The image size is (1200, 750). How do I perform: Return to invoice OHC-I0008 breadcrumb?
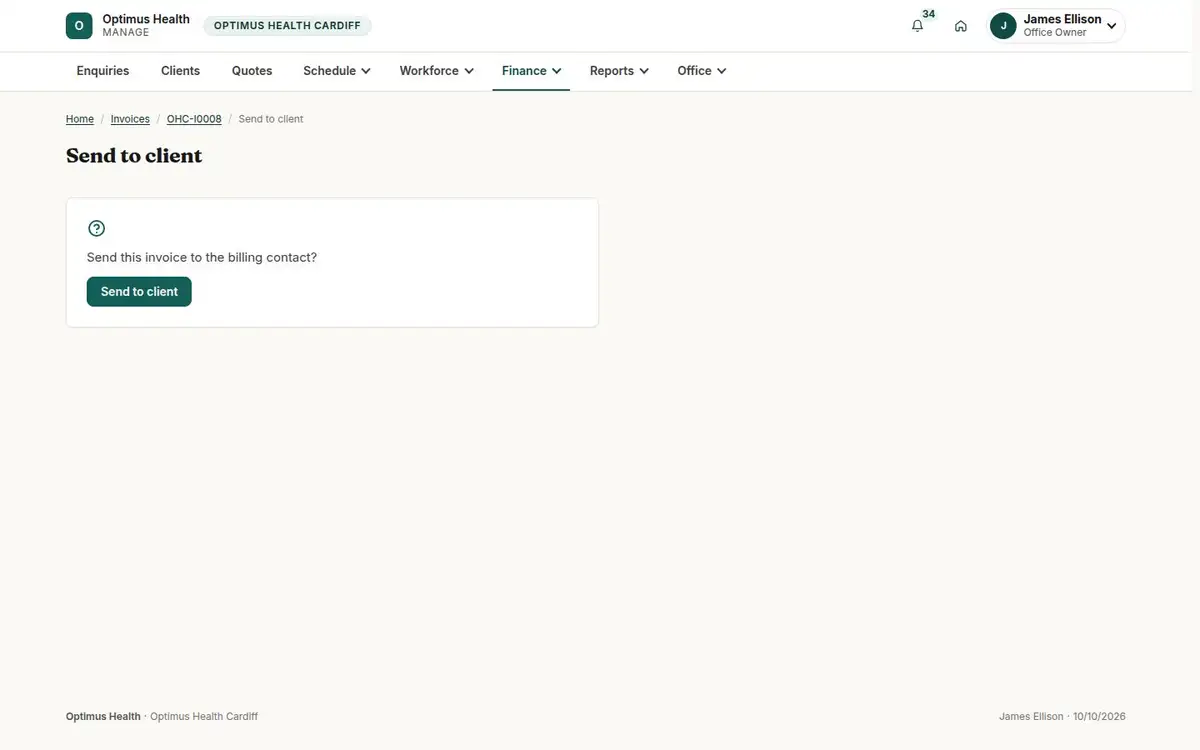194,119
